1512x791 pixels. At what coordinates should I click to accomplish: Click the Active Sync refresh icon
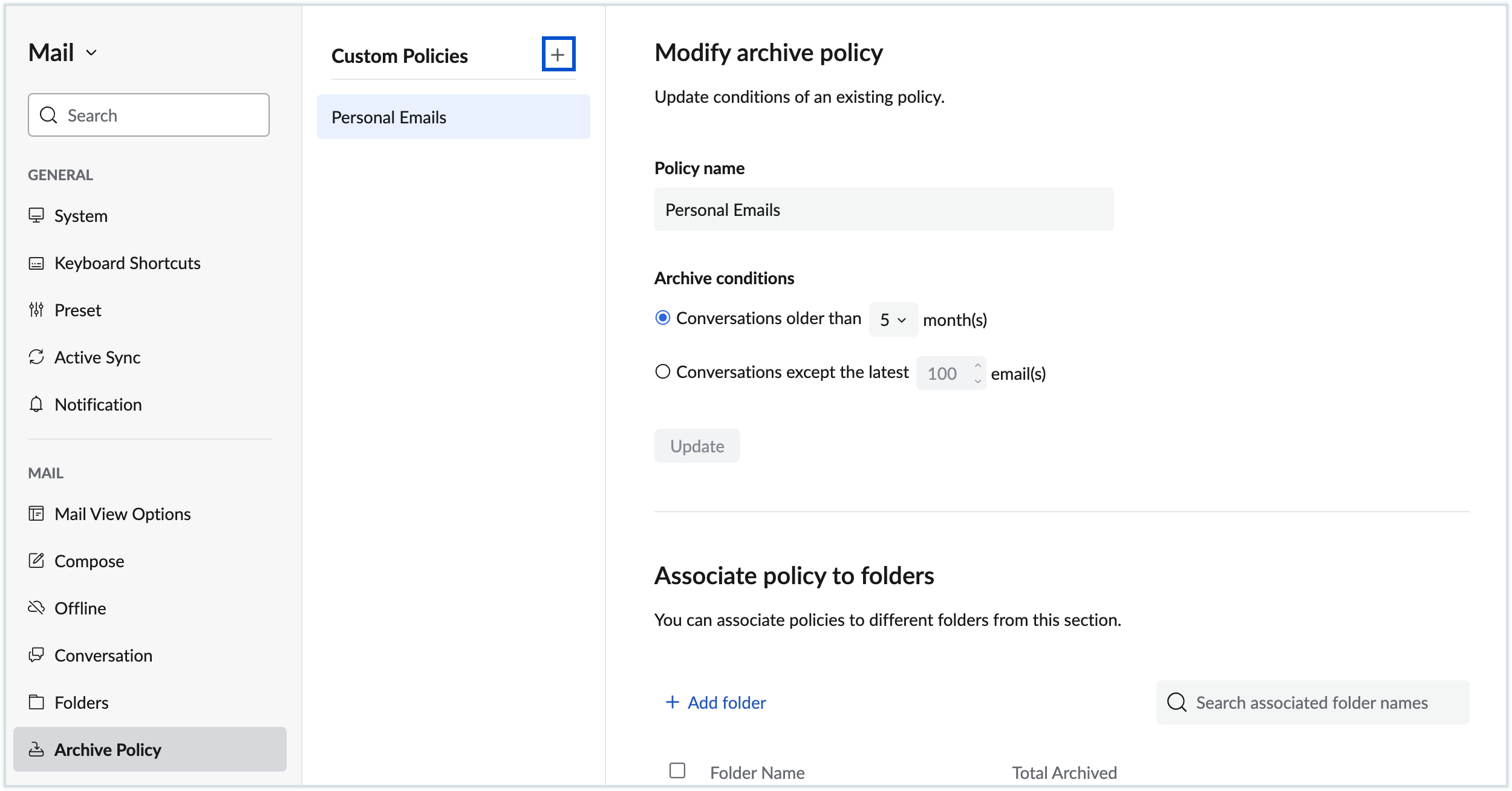point(36,357)
